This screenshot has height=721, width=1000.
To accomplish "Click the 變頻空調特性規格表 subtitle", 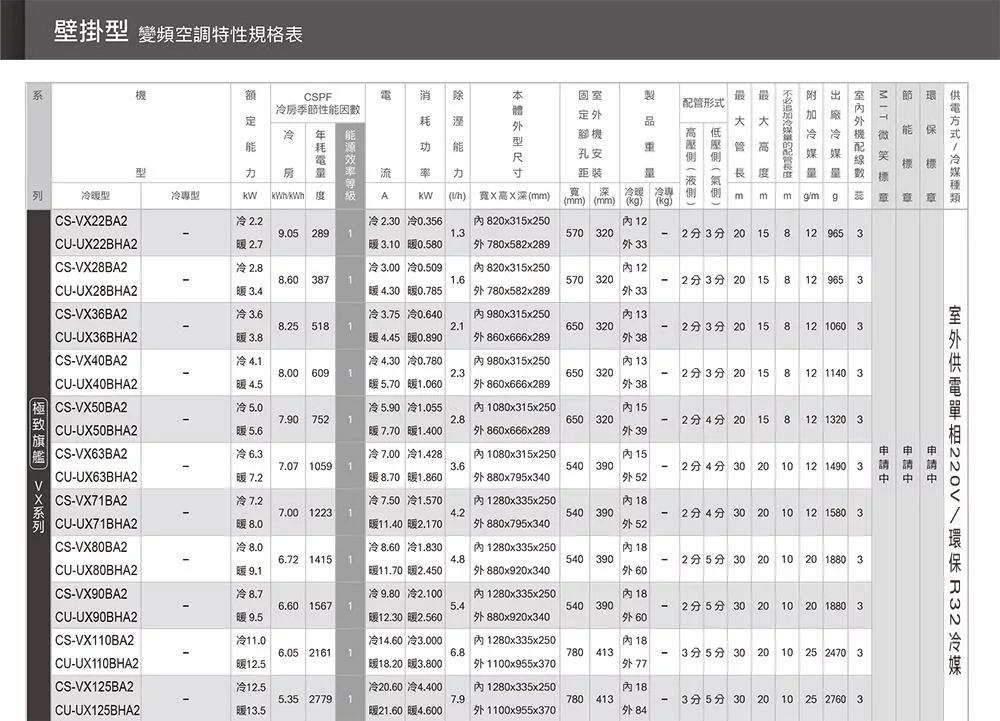I will tap(220, 35).
